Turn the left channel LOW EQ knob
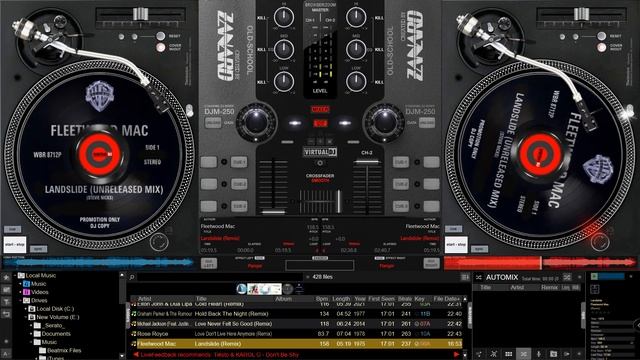 click(x=284, y=81)
